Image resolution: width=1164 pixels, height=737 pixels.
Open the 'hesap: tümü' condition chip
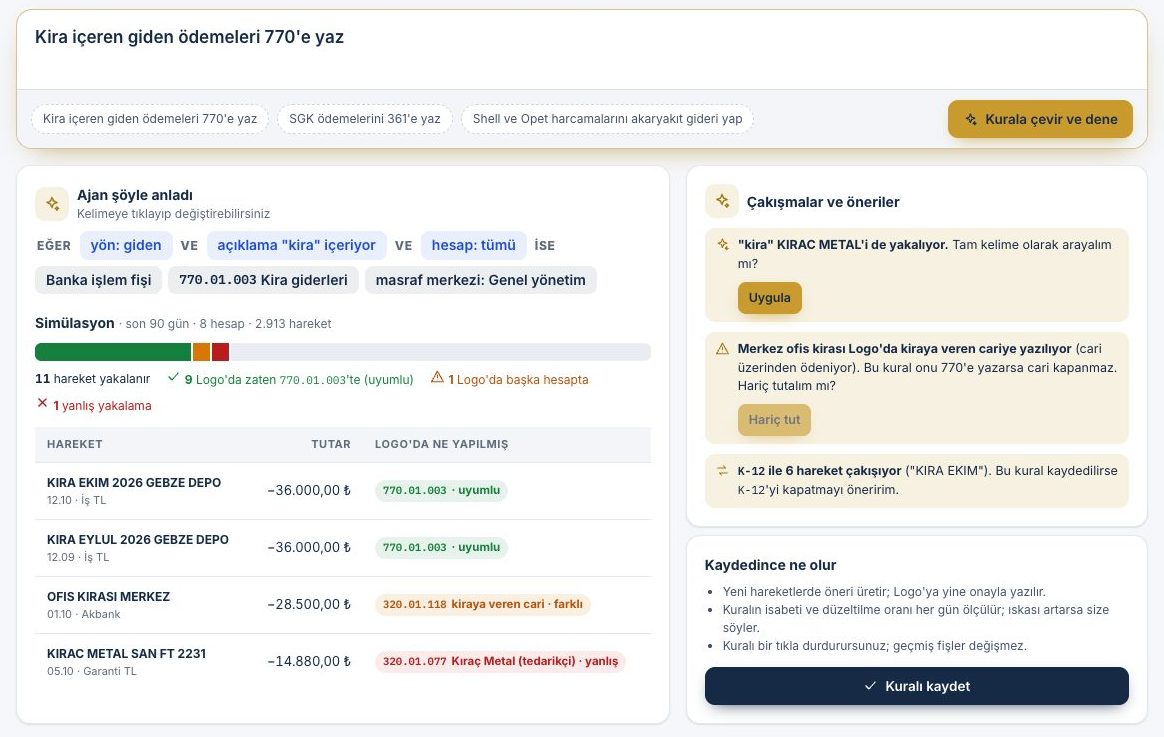(474, 246)
